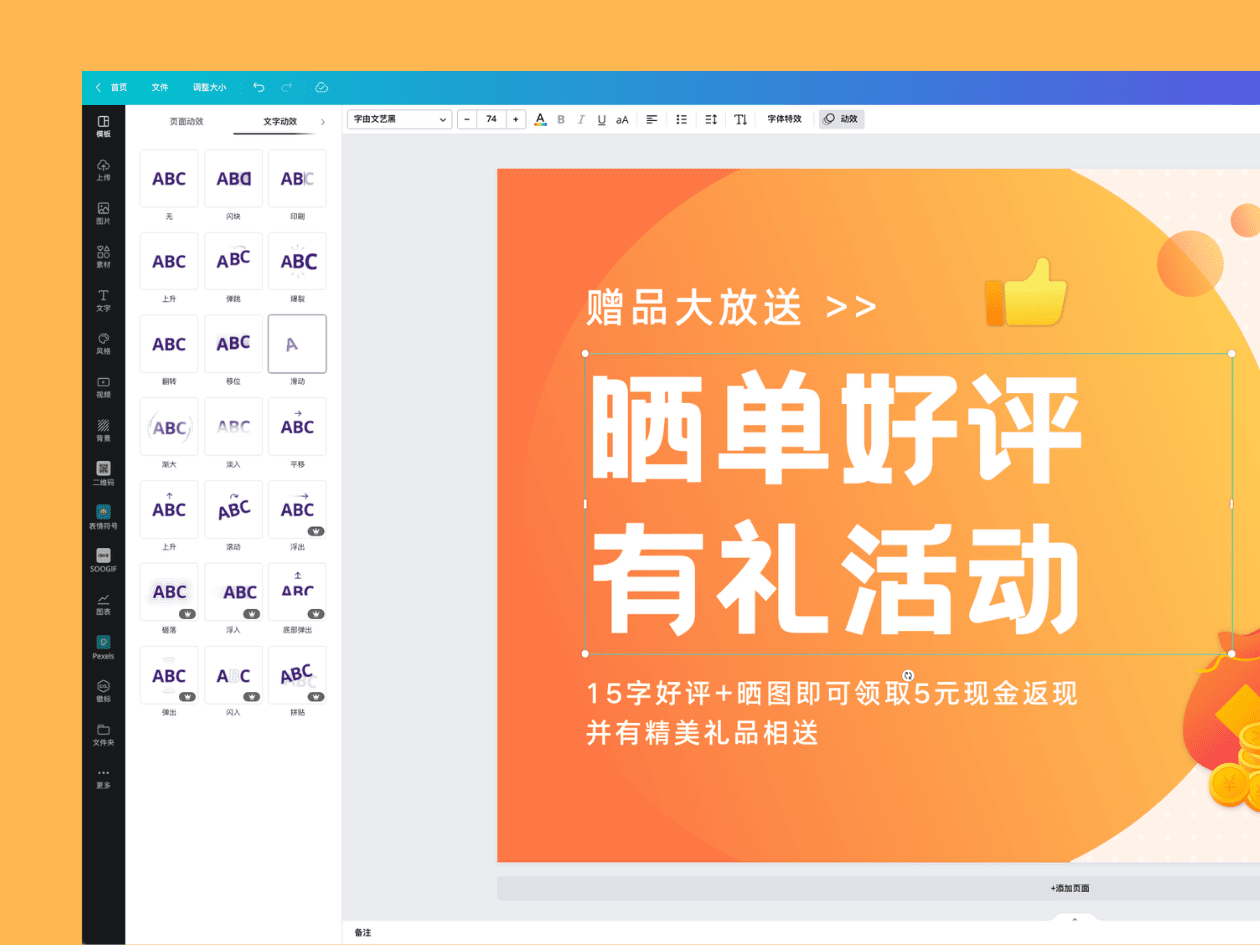This screenshot has height=945, width=1260.
Task: Select the premium 拼贴 animation effect
Action: 297,675
